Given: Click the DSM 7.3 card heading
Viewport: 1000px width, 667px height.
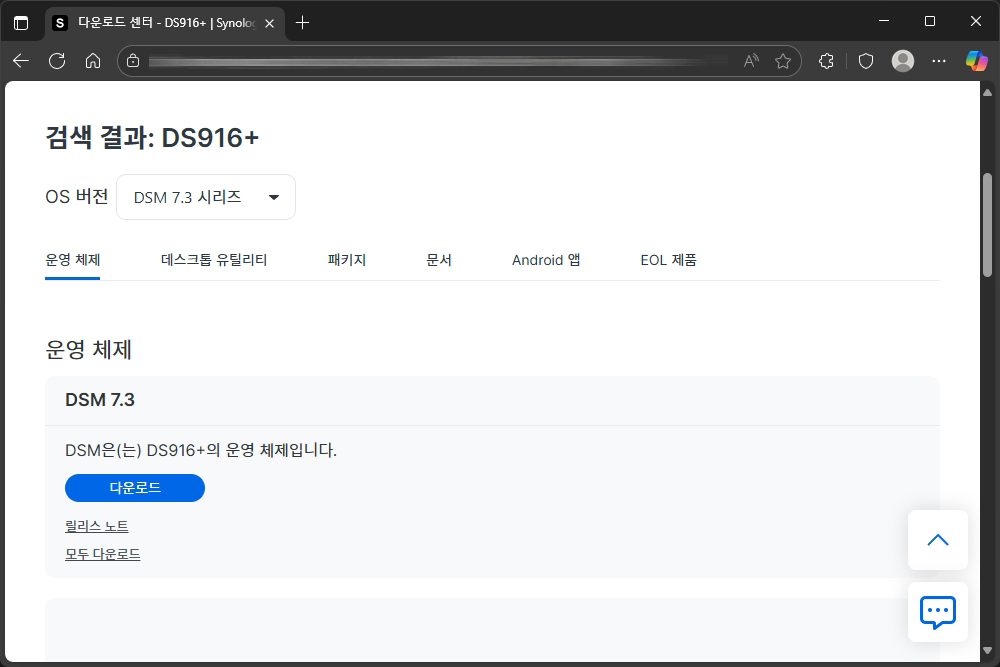Looking at the screenshot, I should point(100,400).
